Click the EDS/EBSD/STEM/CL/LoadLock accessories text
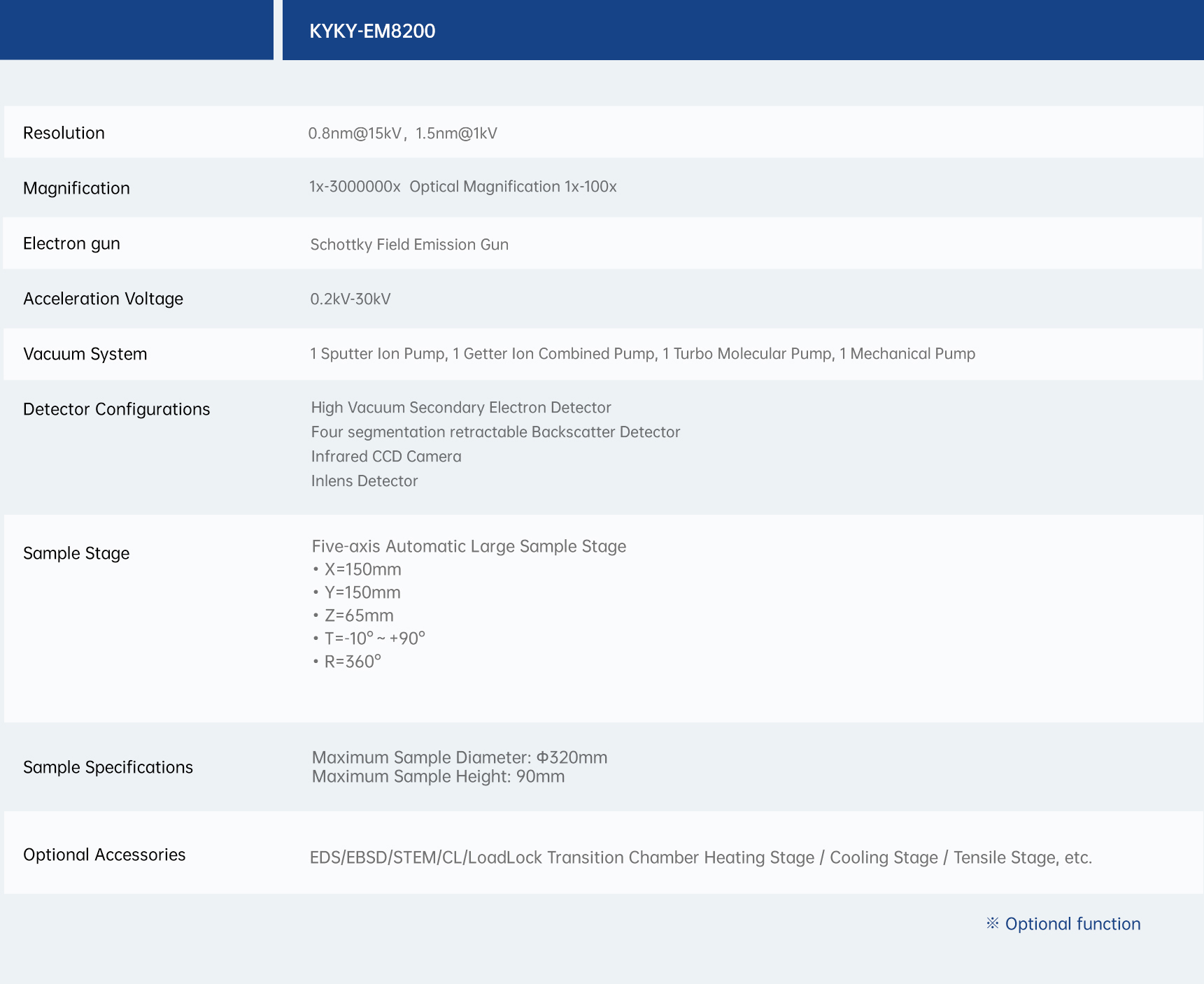The image size is (1204, 984). pos(701,857)
